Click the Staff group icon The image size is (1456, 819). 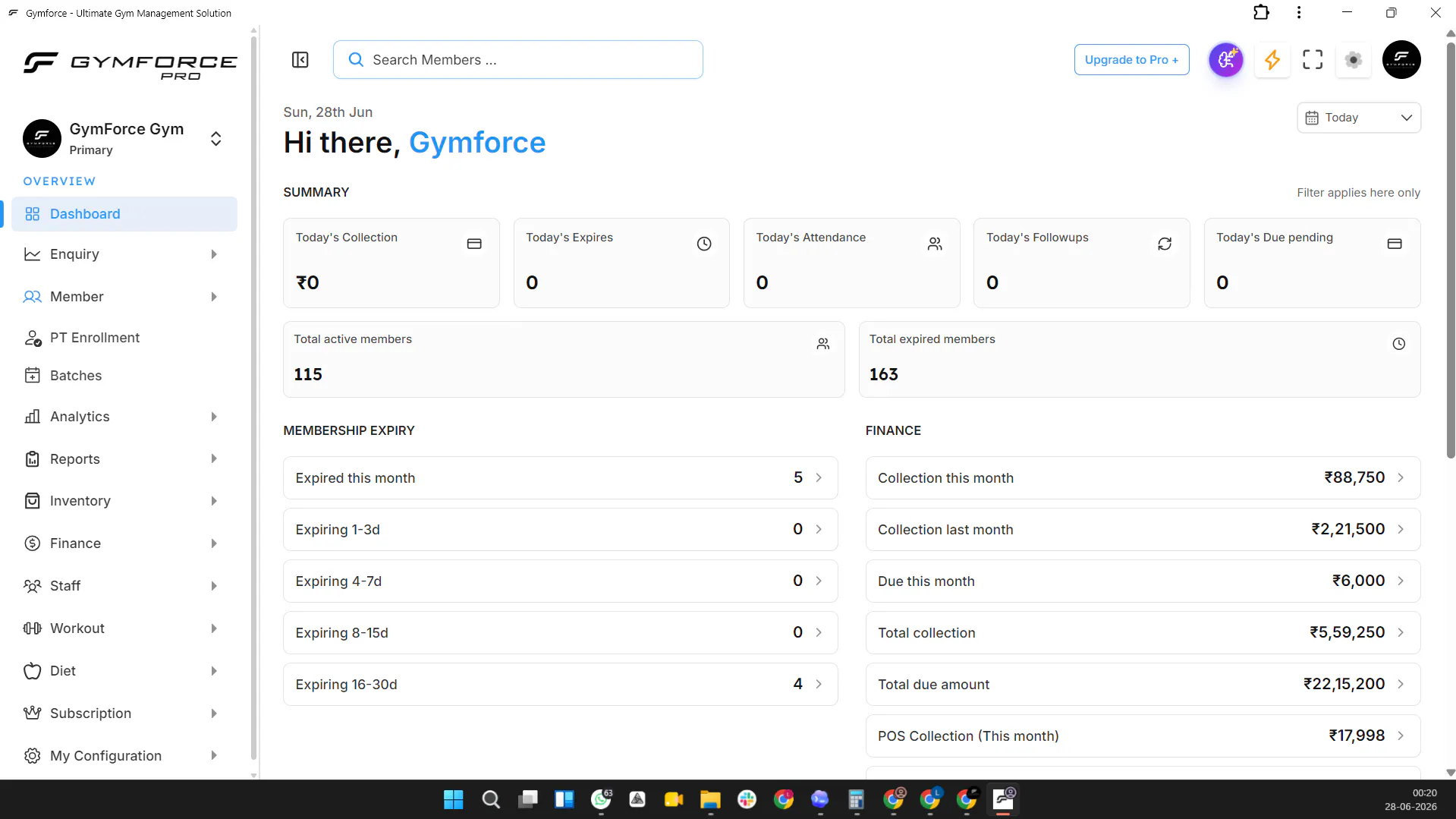point(32,586)
